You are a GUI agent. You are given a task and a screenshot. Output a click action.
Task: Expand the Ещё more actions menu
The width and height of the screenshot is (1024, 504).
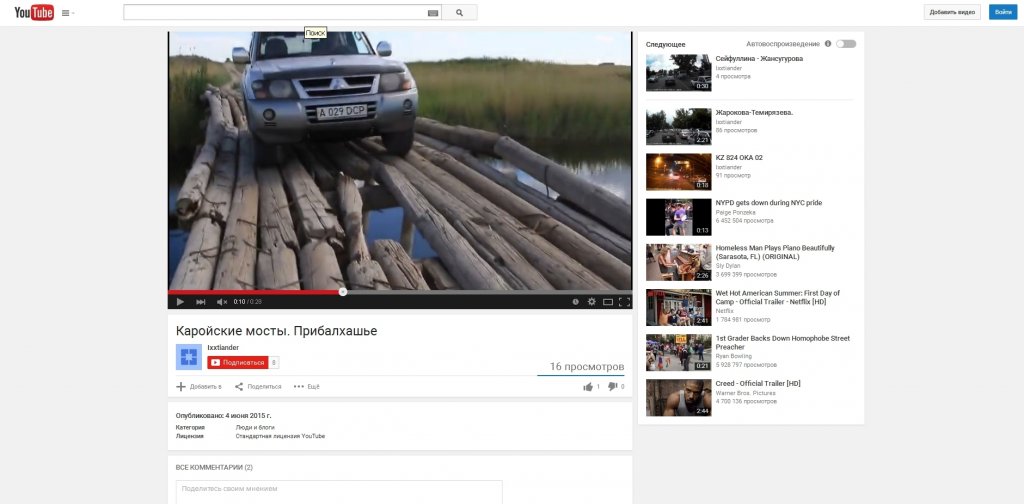point(307,386)
